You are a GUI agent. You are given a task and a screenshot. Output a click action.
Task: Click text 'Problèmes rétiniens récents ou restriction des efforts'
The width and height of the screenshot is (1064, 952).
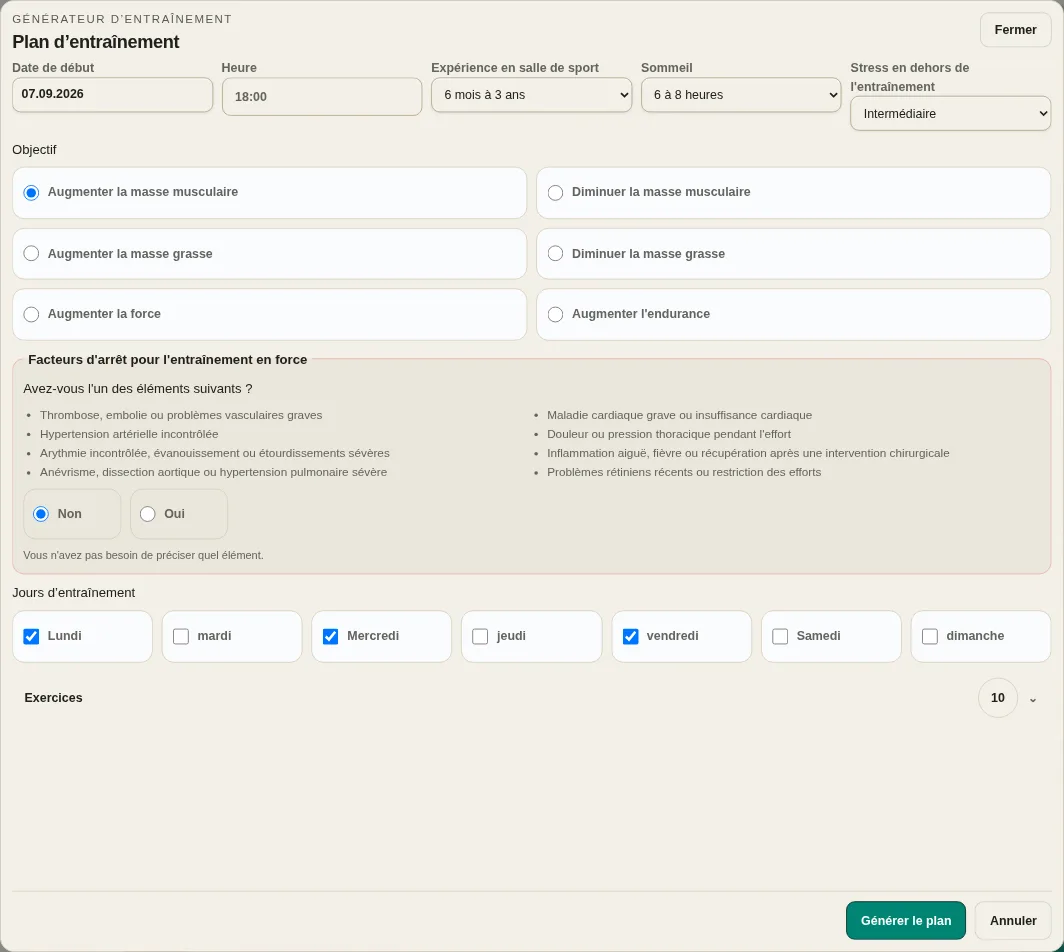coord(684,472)
